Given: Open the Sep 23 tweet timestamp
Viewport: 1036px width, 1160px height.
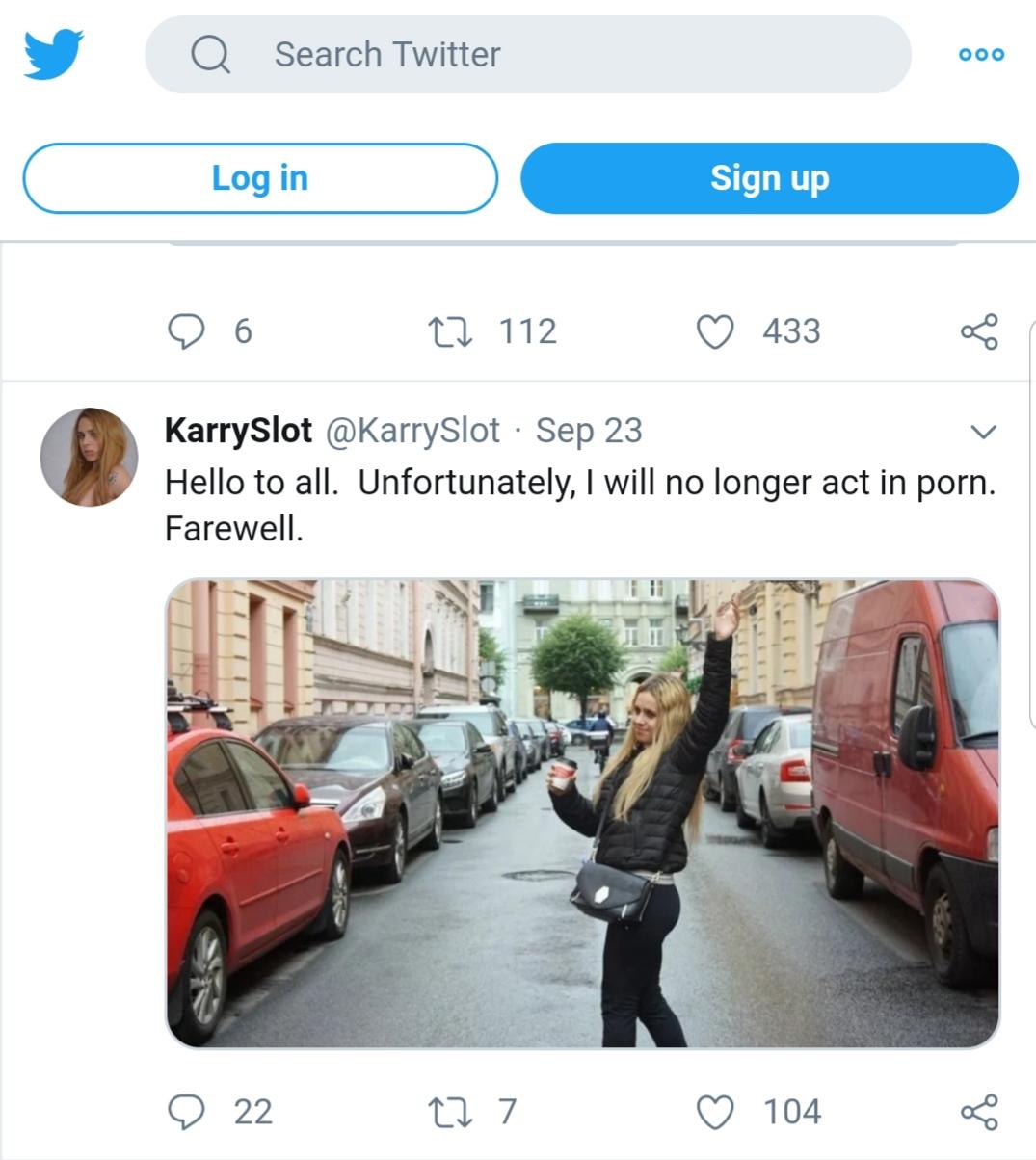Looking at the screenshot, I should point(589,430).
